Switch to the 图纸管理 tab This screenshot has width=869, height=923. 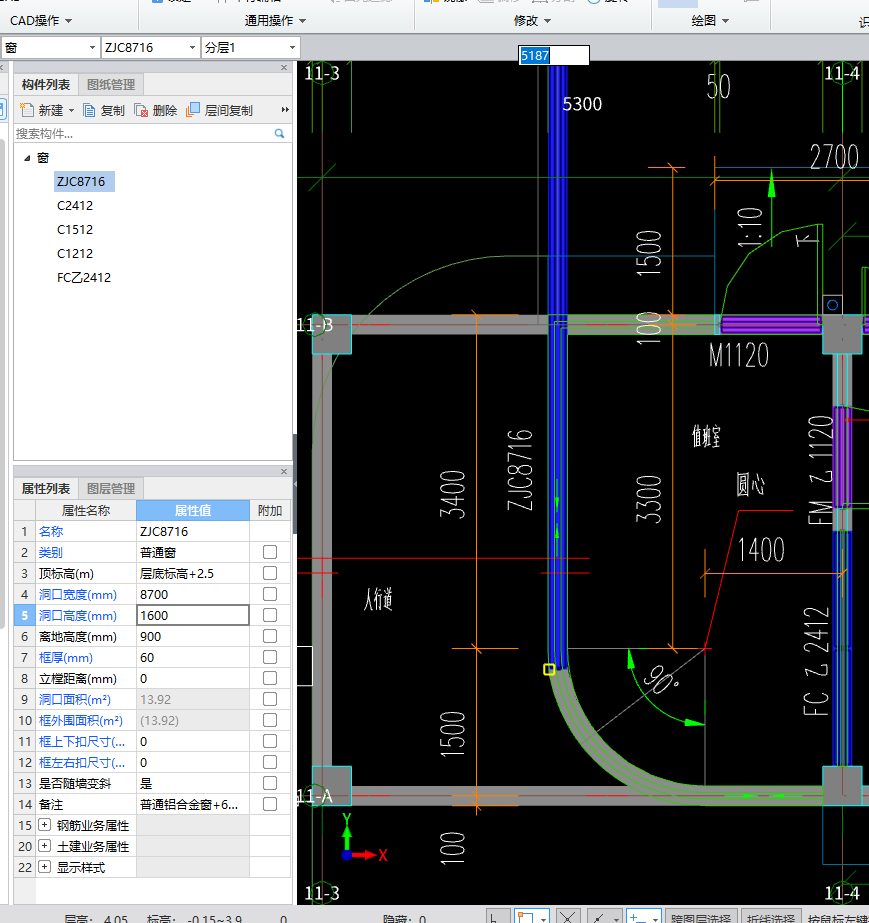point(111,84)
